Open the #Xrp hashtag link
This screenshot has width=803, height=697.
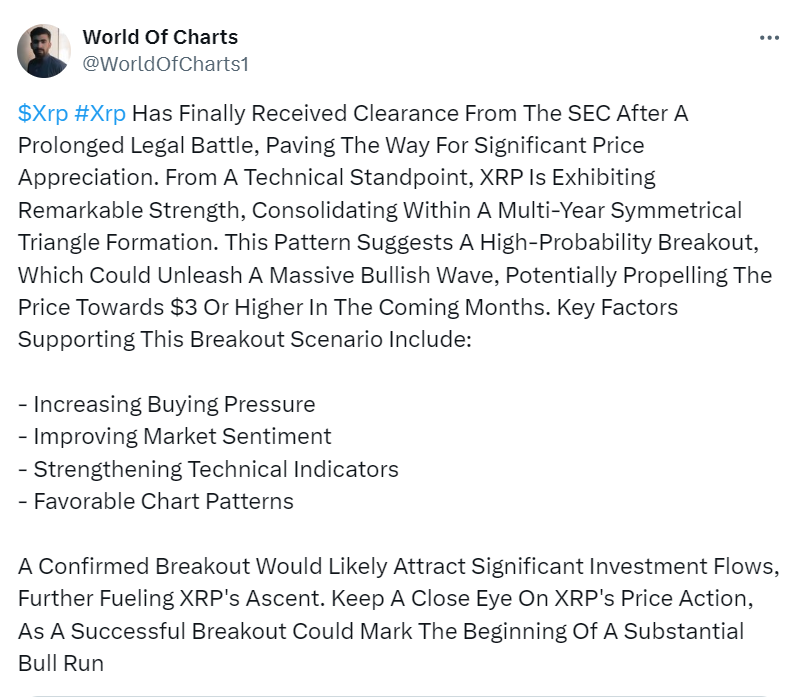(x=100, y=113)
